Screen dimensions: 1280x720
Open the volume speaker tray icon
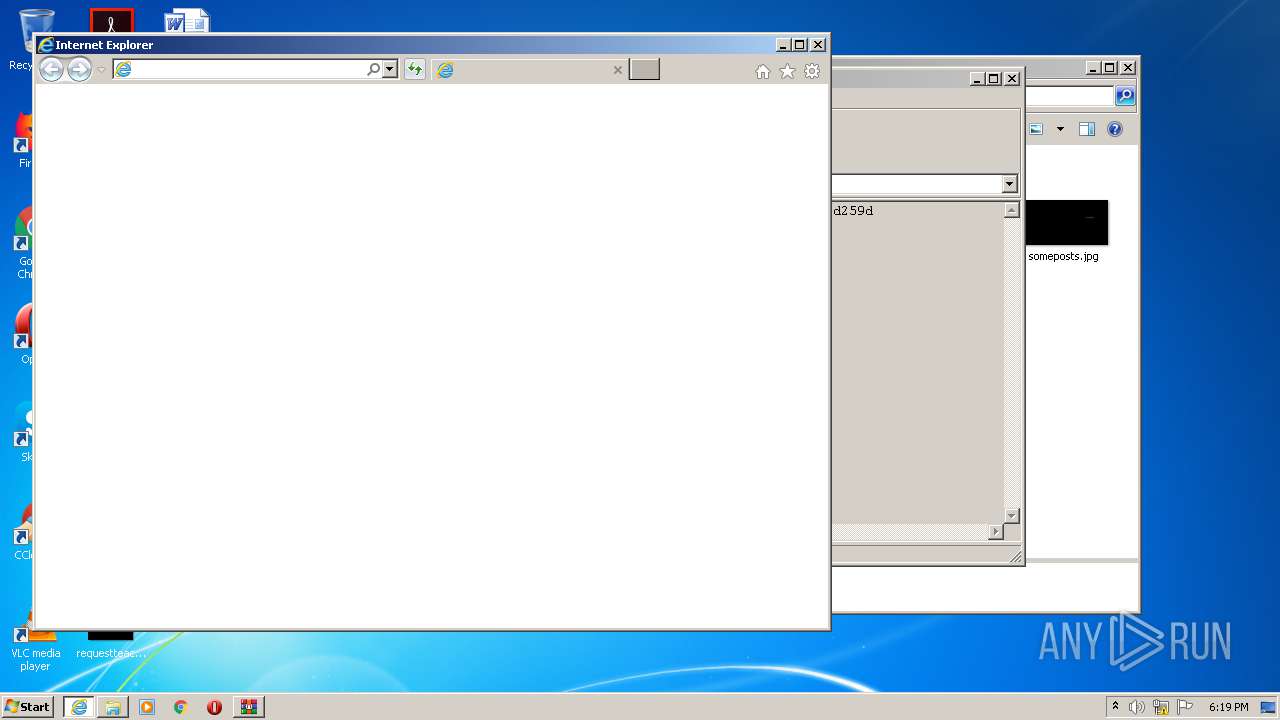(1137, 707)
